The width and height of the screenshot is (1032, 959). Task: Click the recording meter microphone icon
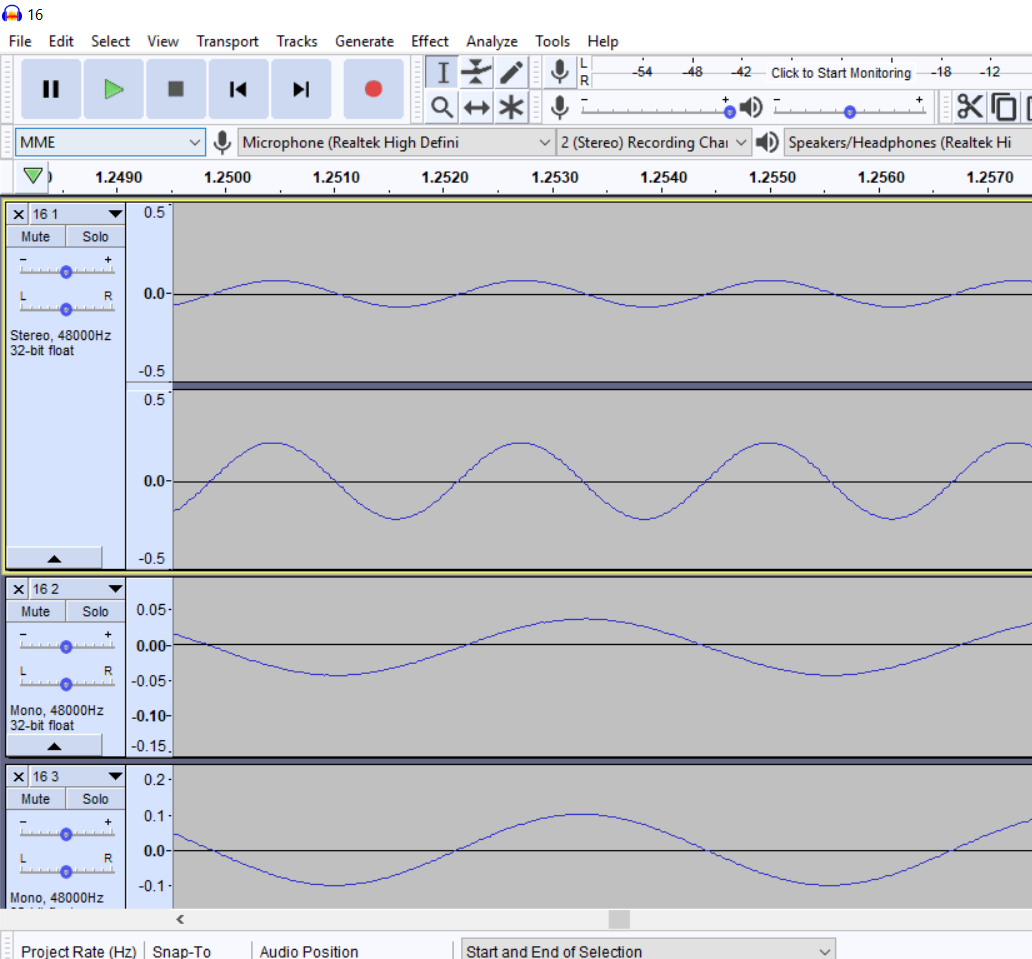560,72
